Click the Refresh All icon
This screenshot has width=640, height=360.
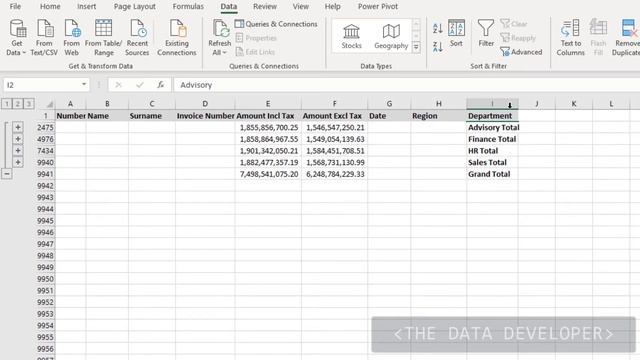click(x=220, y=29)
